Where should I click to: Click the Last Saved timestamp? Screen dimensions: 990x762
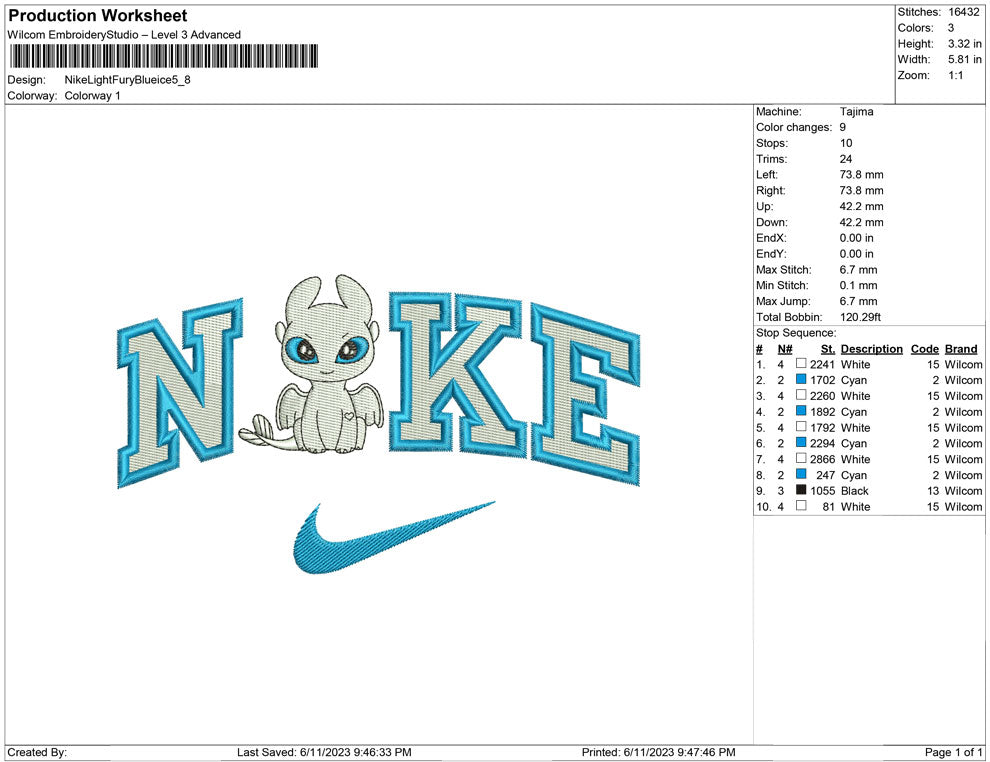click(325, 752)
